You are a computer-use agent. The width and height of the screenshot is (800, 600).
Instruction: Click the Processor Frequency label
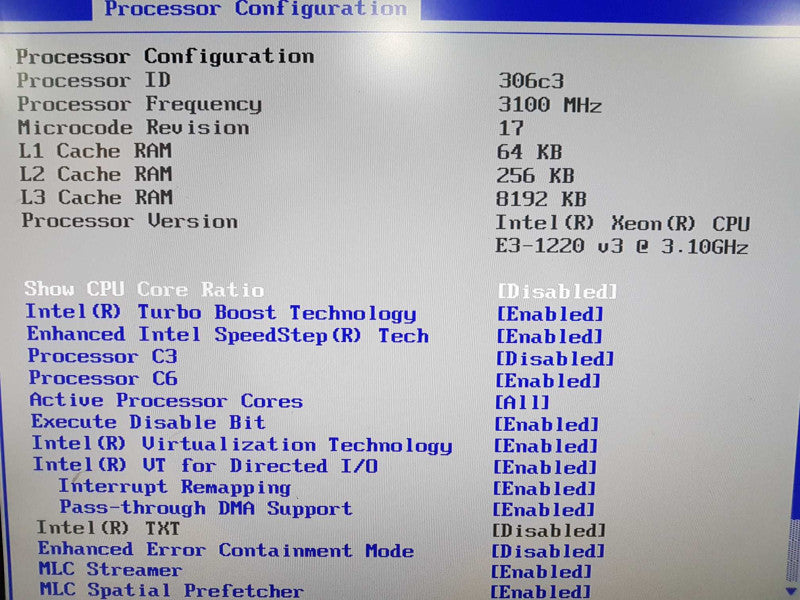tap(140, 104)
